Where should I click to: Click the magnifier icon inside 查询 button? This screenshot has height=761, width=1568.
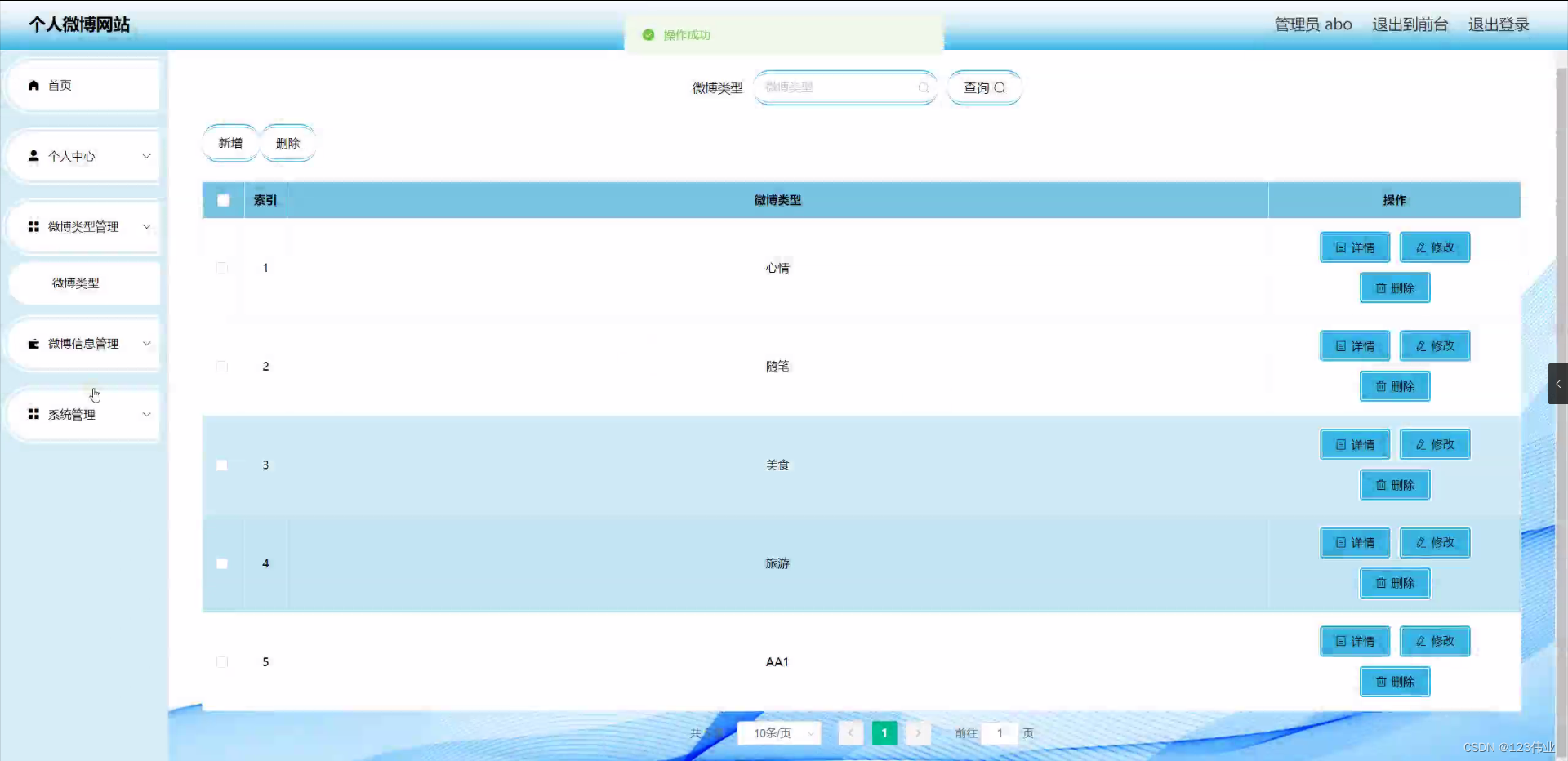(1001, 87)
